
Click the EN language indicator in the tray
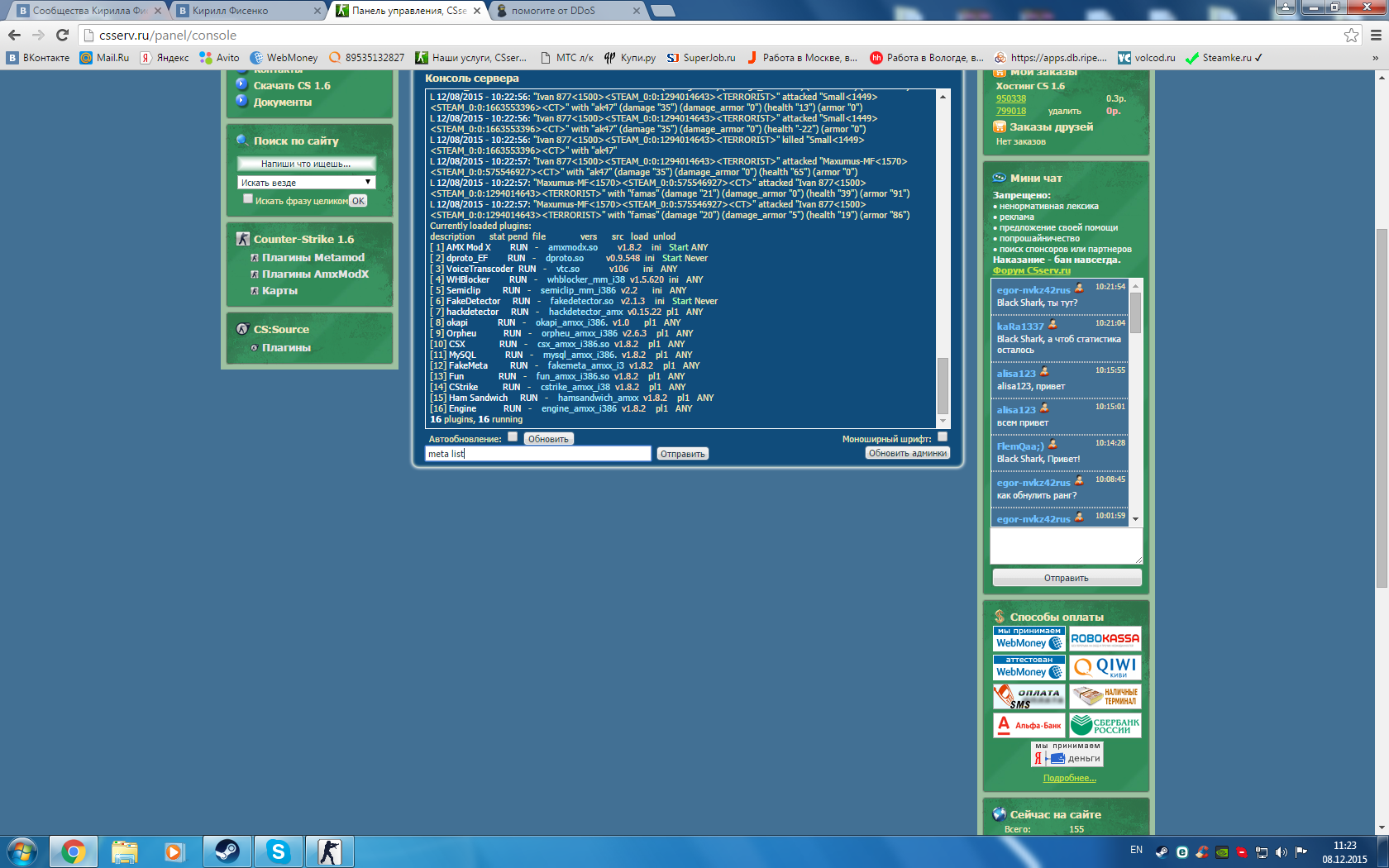1136,850
